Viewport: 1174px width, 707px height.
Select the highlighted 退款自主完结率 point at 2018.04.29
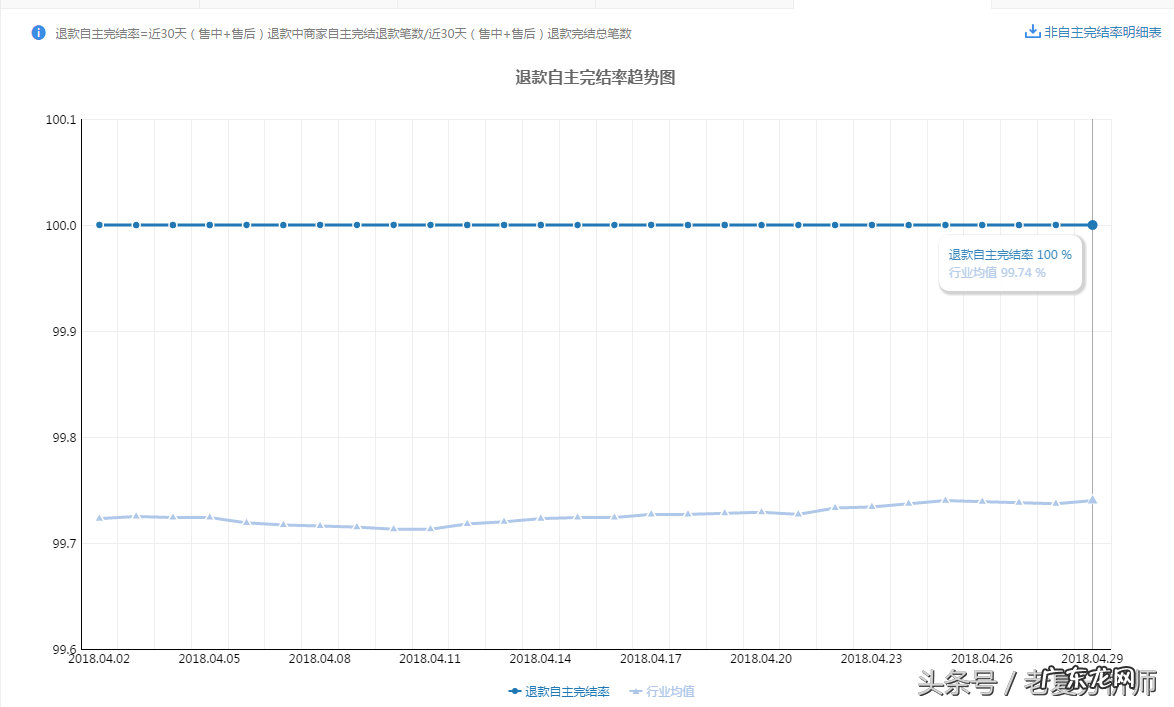click(1092, 225)
